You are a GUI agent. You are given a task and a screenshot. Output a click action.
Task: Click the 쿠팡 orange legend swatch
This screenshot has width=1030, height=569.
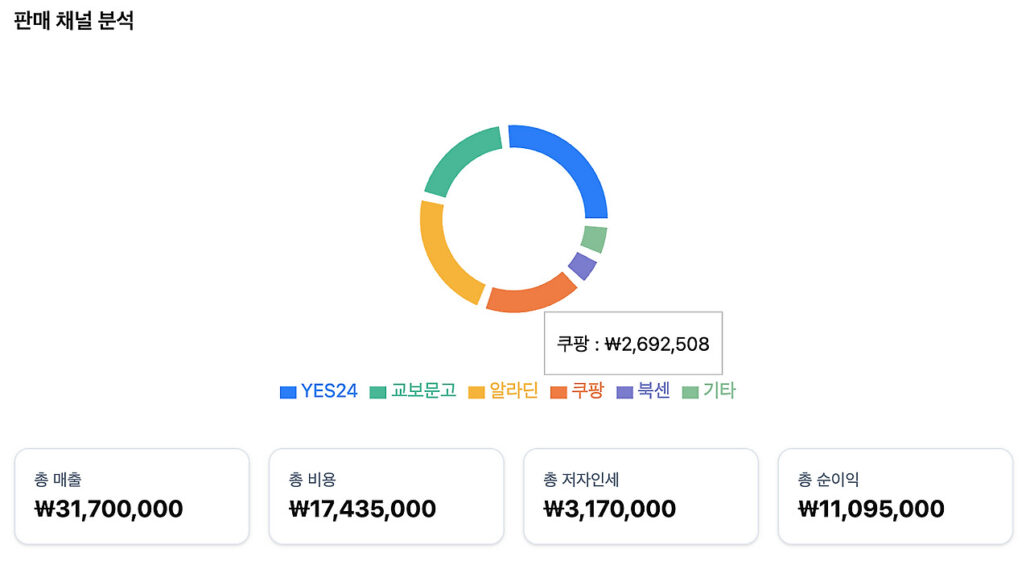point(559,392)
